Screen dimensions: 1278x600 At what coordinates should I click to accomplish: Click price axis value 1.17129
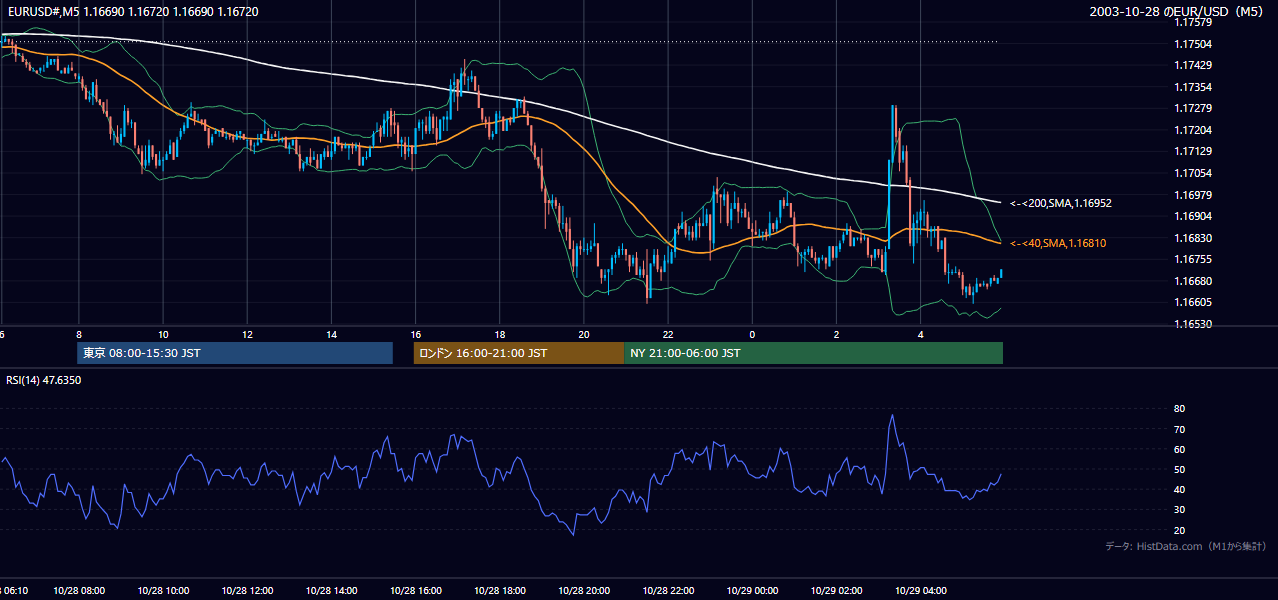[1193, 151]
